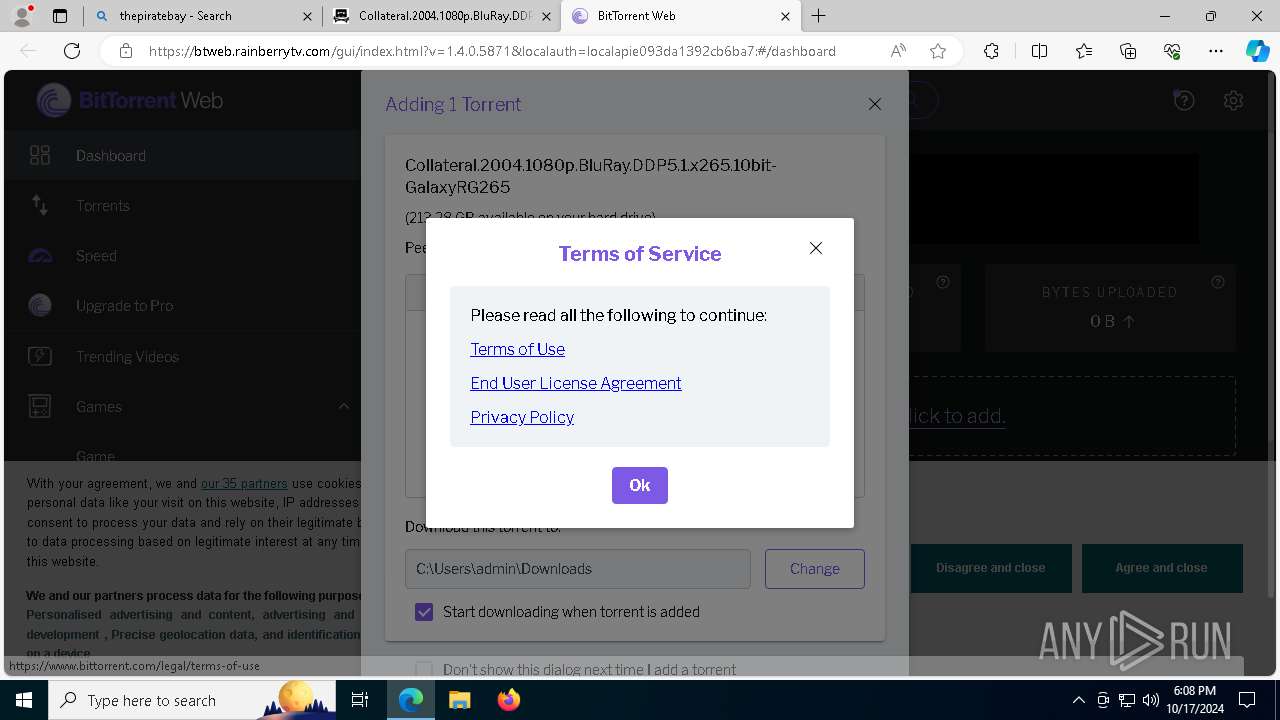Screen dimensions: 1280x720
Task: Click Agree and close on cookie banner
Action: [x=1161, y=568]
